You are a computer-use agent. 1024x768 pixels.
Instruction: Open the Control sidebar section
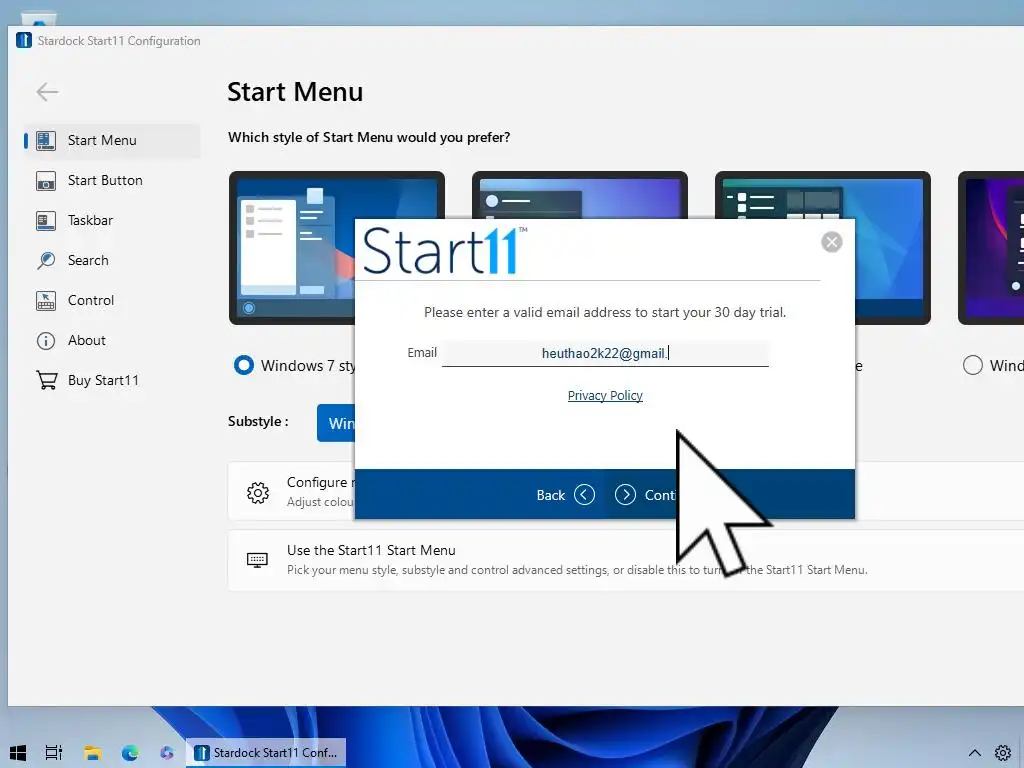point(112,300)
